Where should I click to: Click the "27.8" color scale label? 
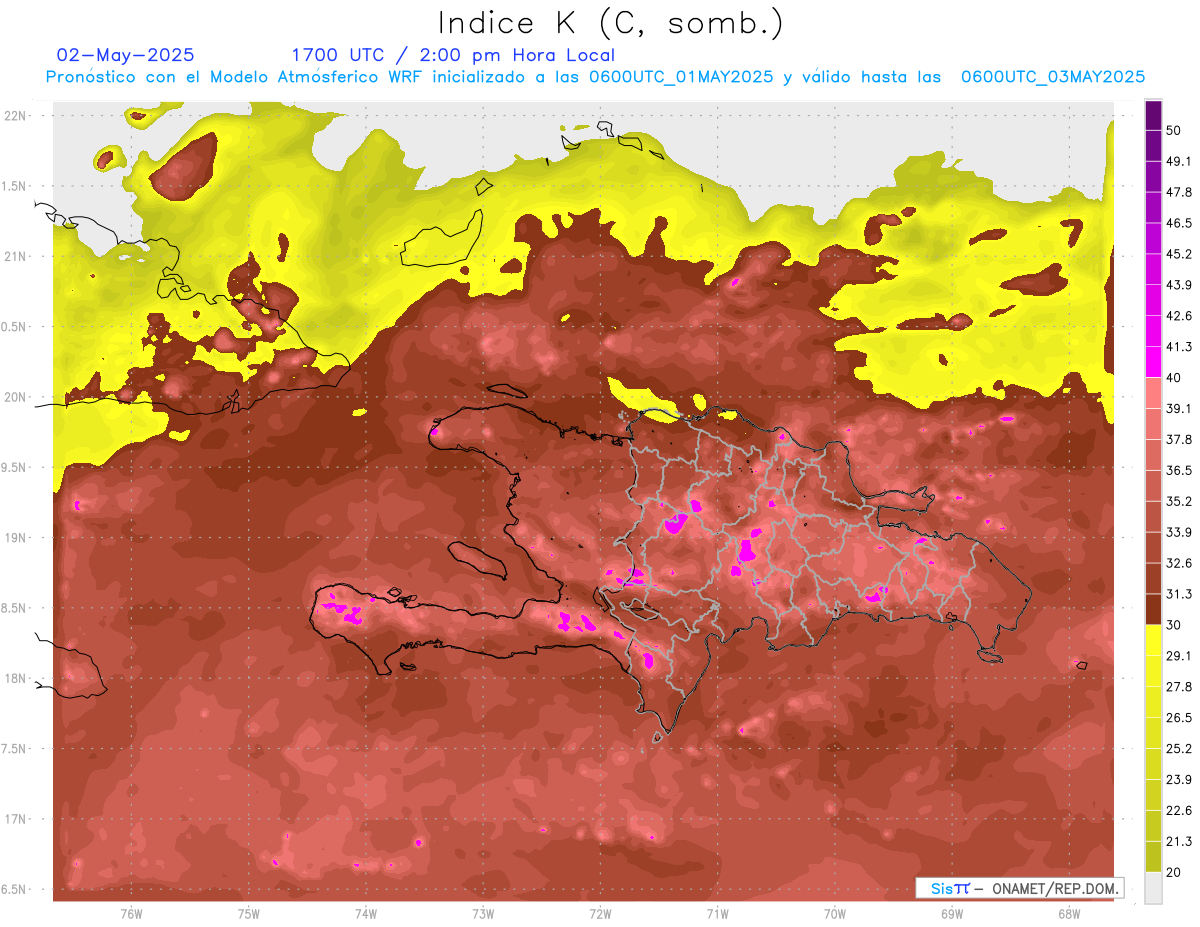coord(1179,686)
